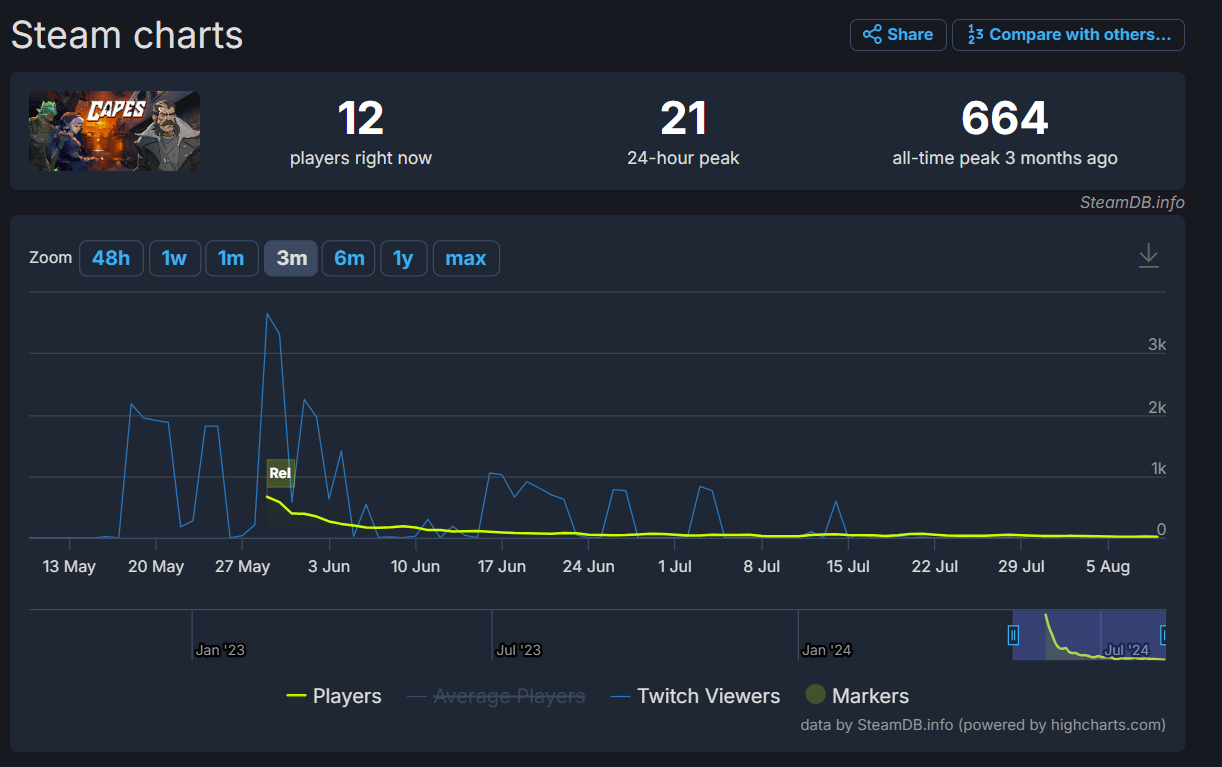Toggle the Markers legend item

(x=858, y=696)
